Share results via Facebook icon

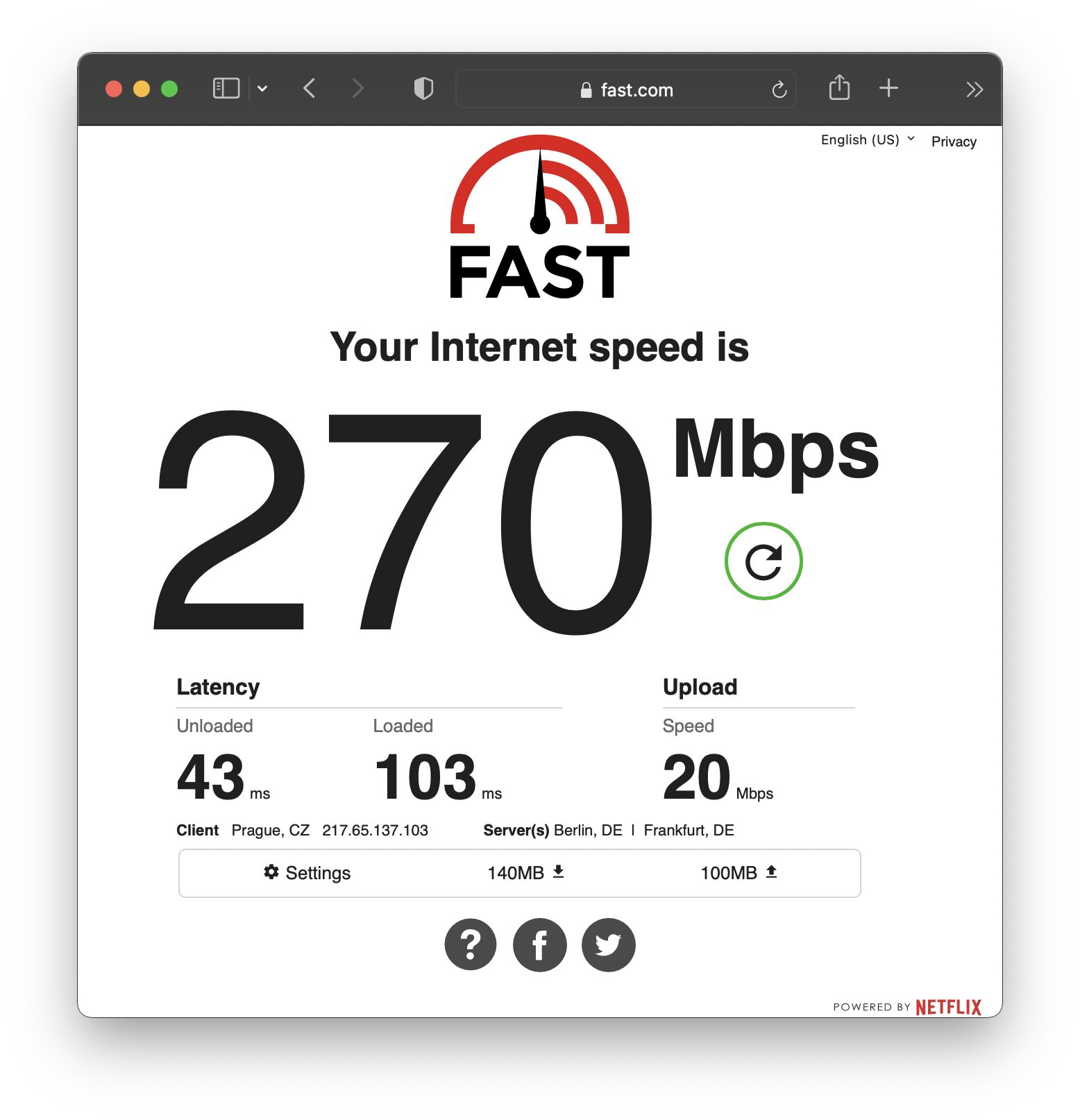point(539,944)
